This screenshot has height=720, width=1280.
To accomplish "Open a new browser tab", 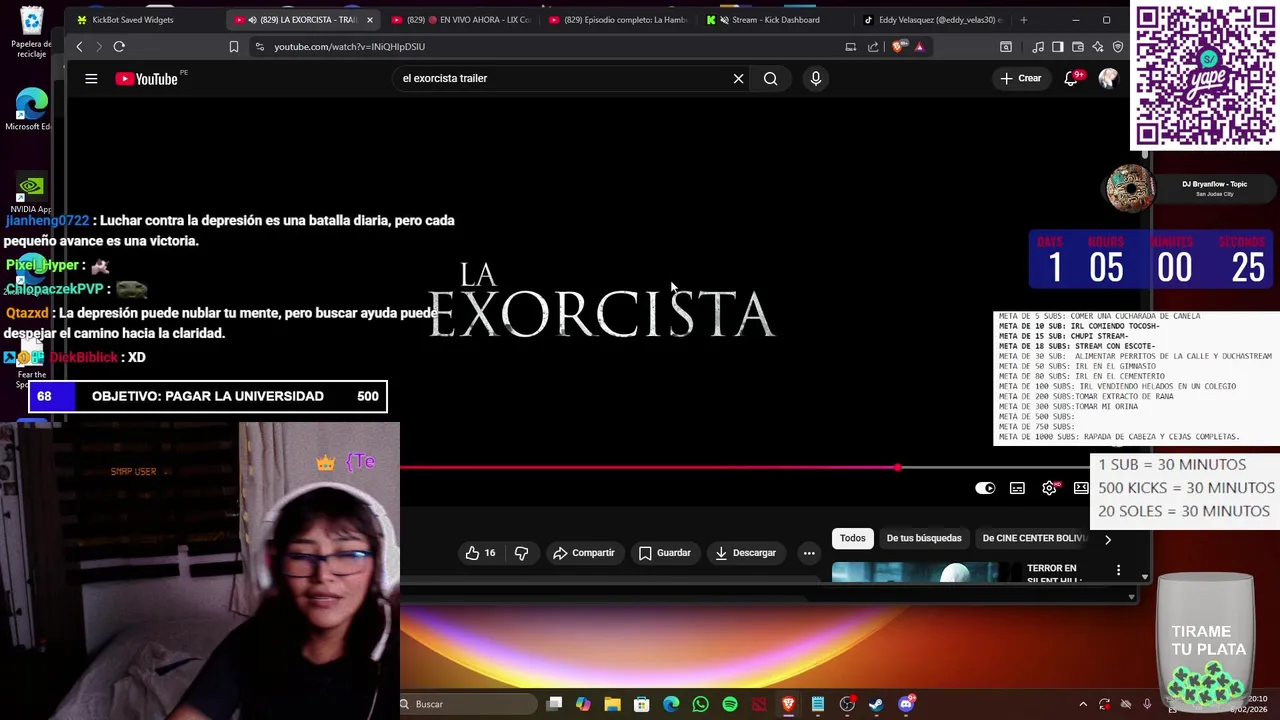I will 1023,20.
